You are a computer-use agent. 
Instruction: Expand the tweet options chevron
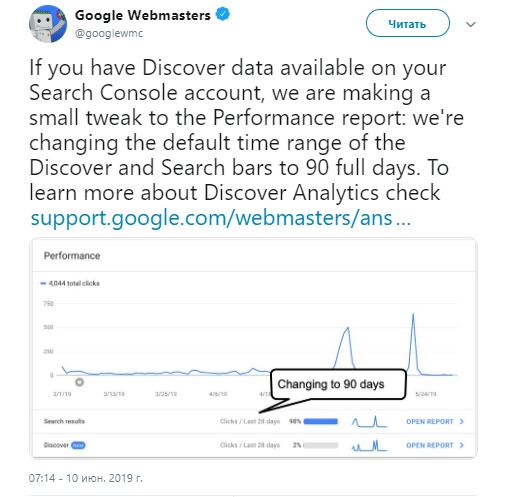470,24
